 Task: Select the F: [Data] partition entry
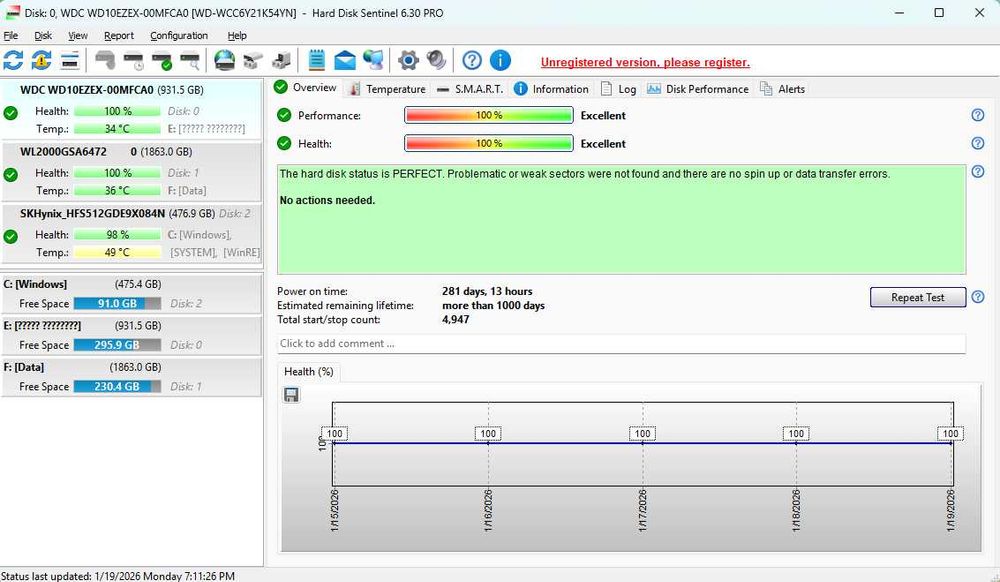pyautogui.click(x=131, y=376)
